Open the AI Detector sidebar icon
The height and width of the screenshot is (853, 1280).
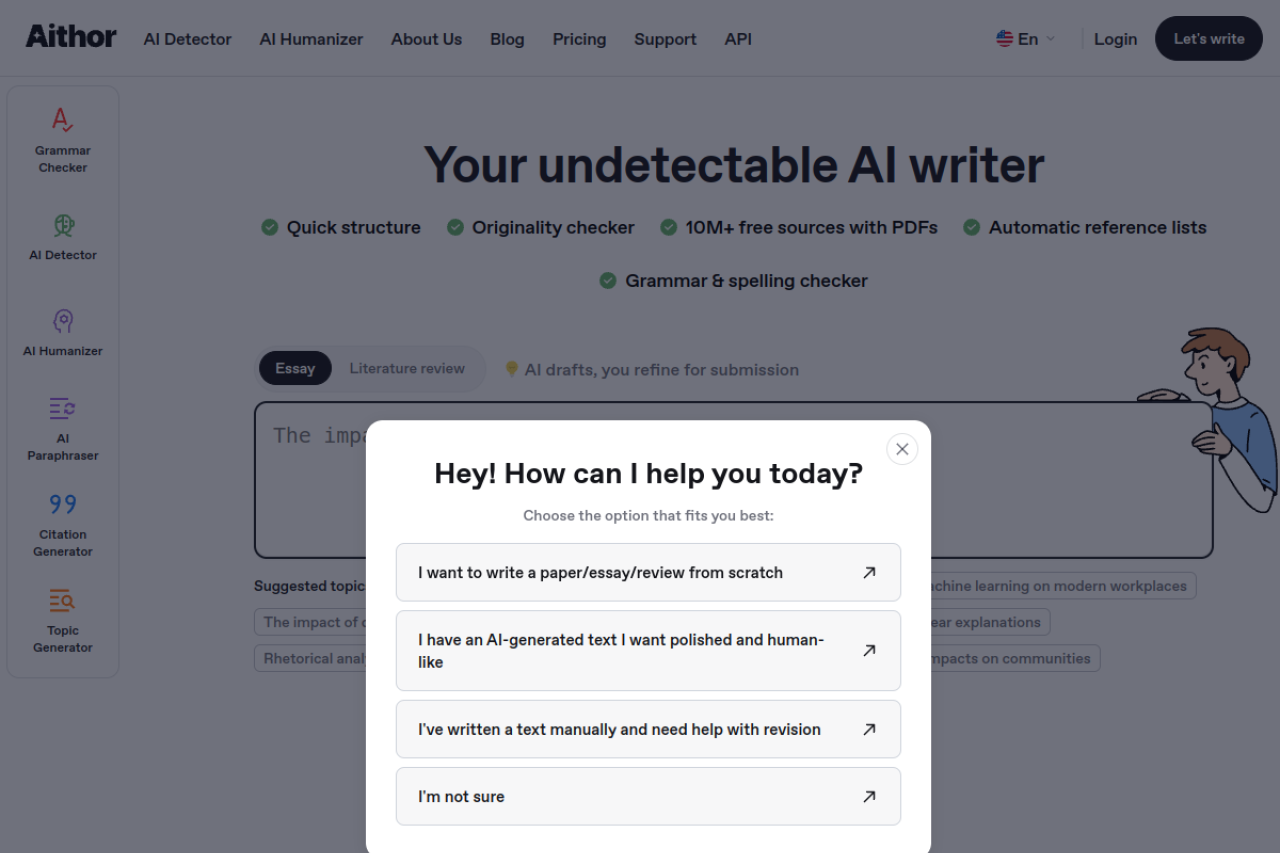pyautogui.click(x=63, y=236)
